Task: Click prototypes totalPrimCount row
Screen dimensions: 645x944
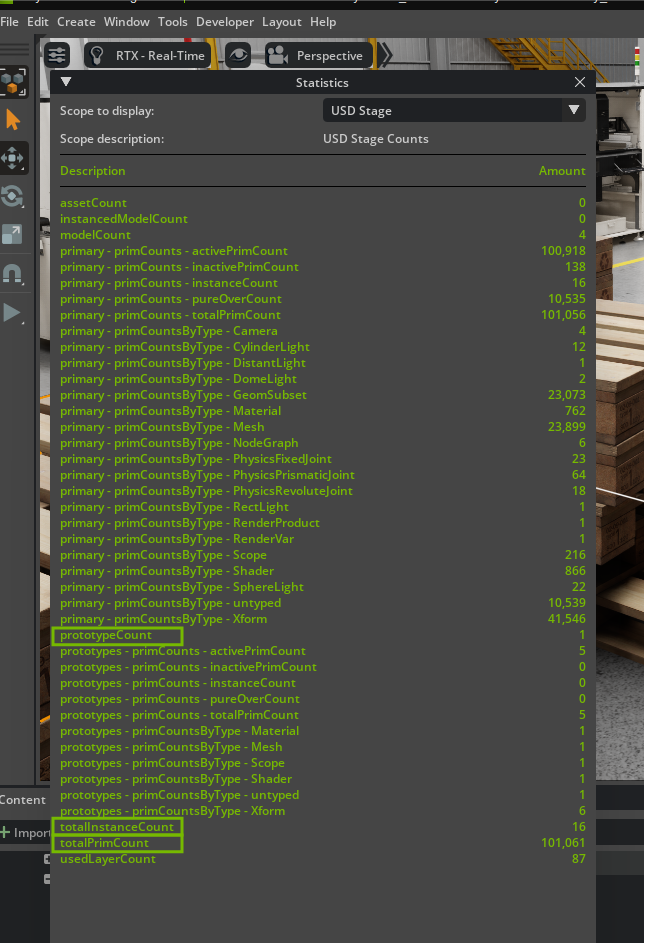Action: coord(323,715)
